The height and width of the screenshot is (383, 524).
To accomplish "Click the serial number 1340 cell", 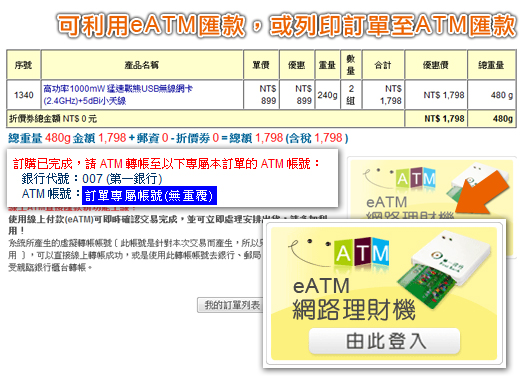I will coord(23,95).
